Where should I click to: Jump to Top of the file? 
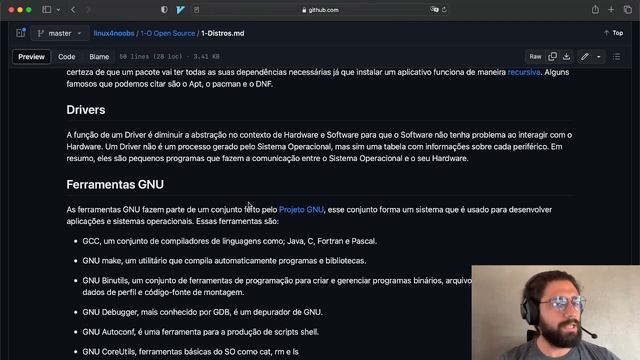(613, 33)
